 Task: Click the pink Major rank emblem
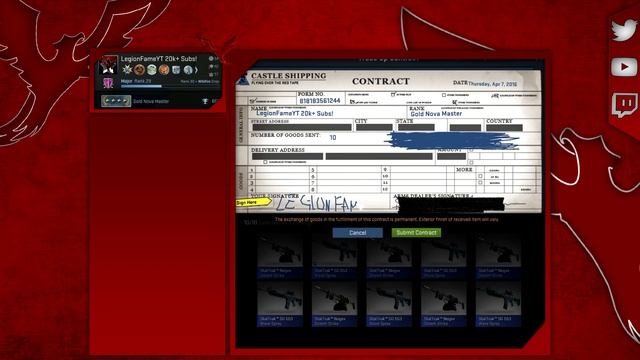[108, 83]
